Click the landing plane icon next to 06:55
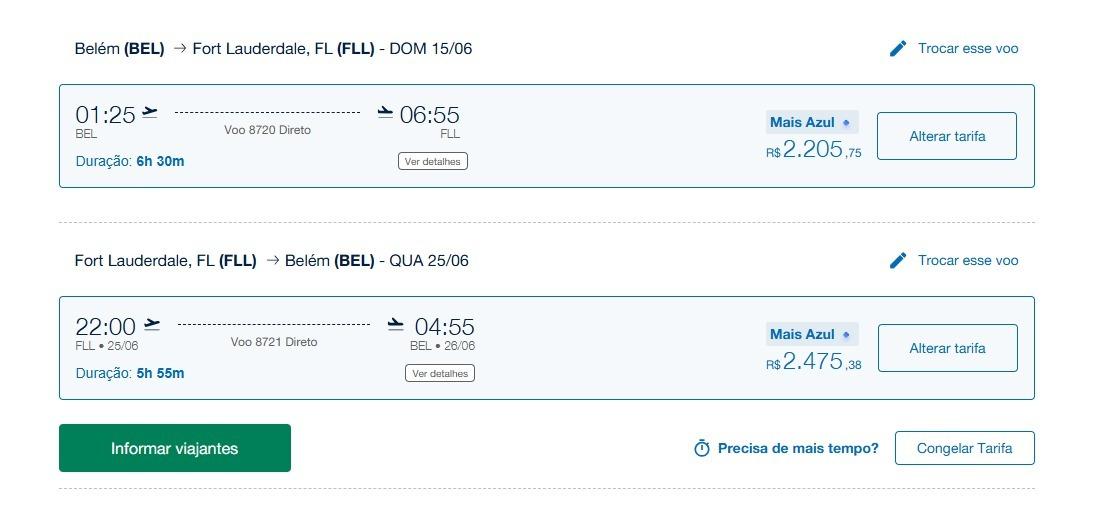The image size is (1103, 512). [385, 112]
